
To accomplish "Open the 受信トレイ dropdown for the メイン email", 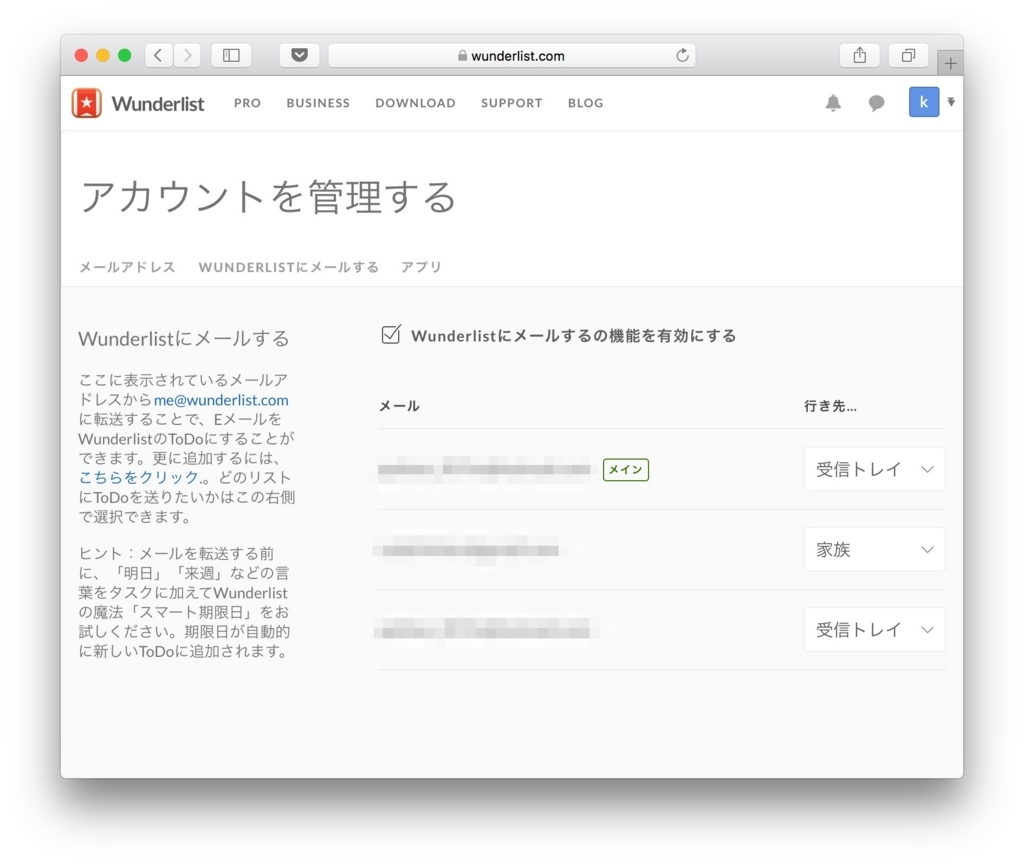I will (874, 469).
